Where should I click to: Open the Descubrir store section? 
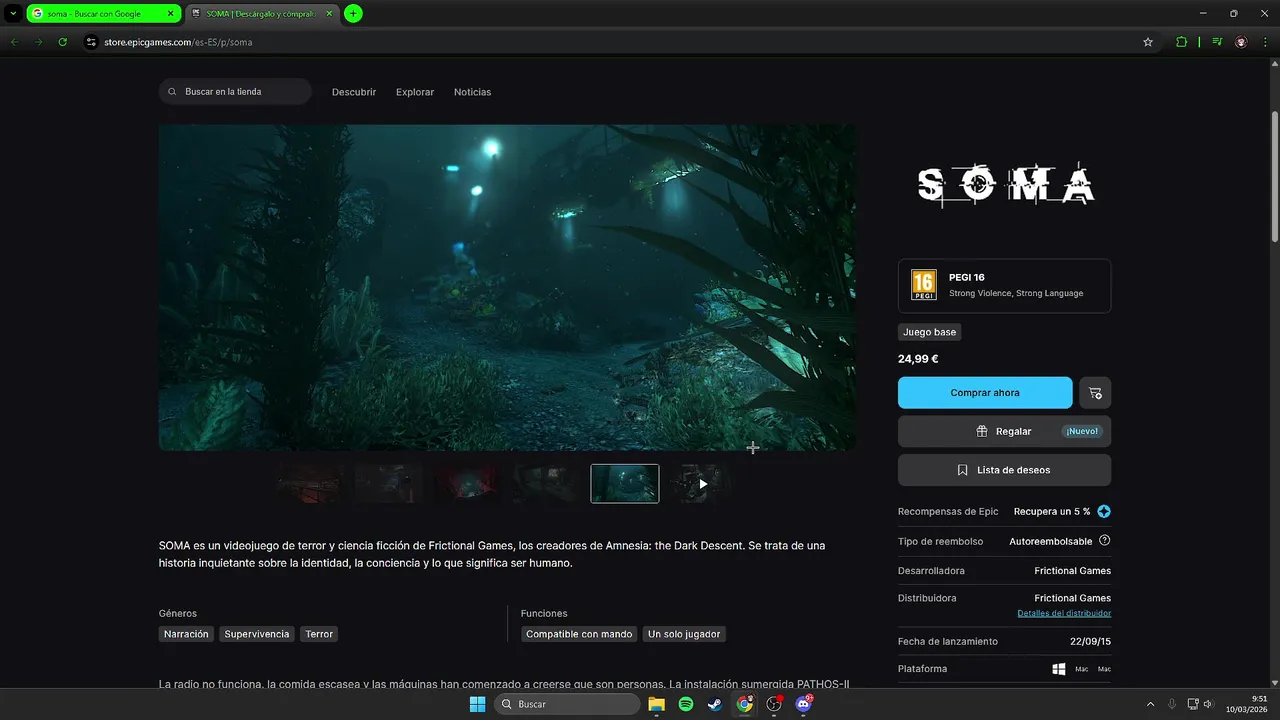tap(354, 92)
